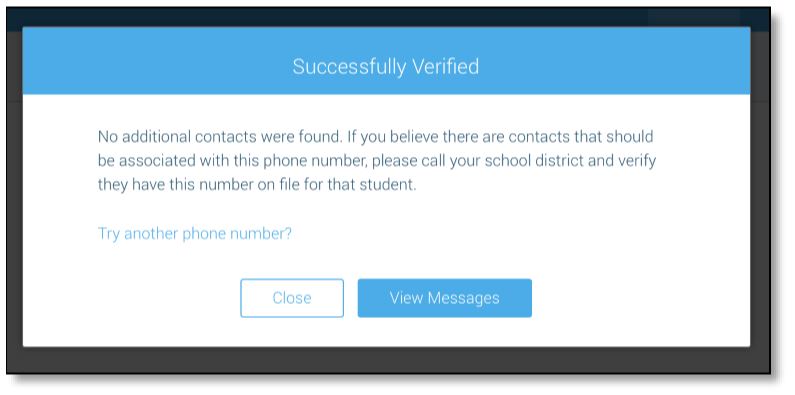Click the word 'Successfully' in the header
The width and height of the screenshot is (795, 395).
[x=349, y=67]
